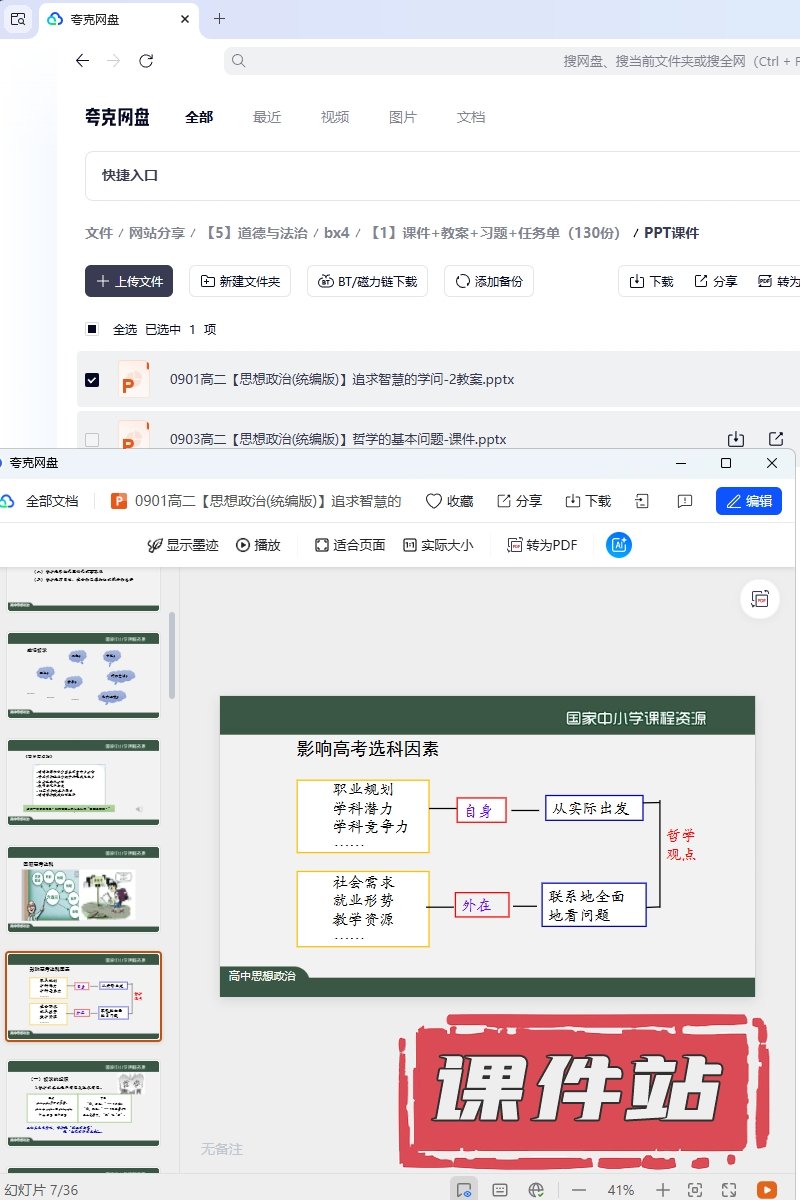Viewport: 800px width, 1200px height.
Task: Toggle 显示墨迹 ink display
Action: (183, 545)
